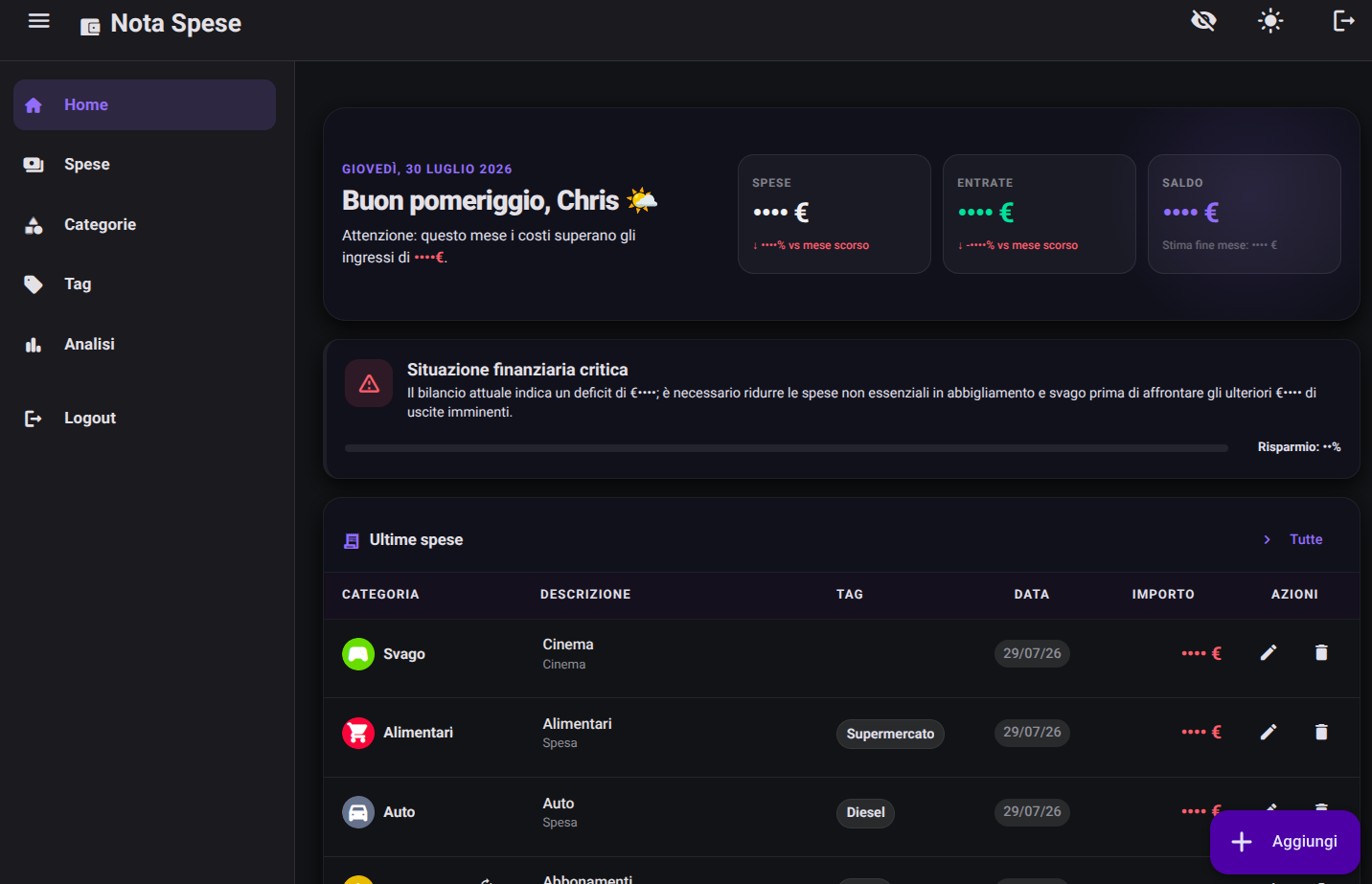The width and height of the screenshot is (1372, 884).
Task: Click the Supermercato tag chip
Action: (890, 734)
